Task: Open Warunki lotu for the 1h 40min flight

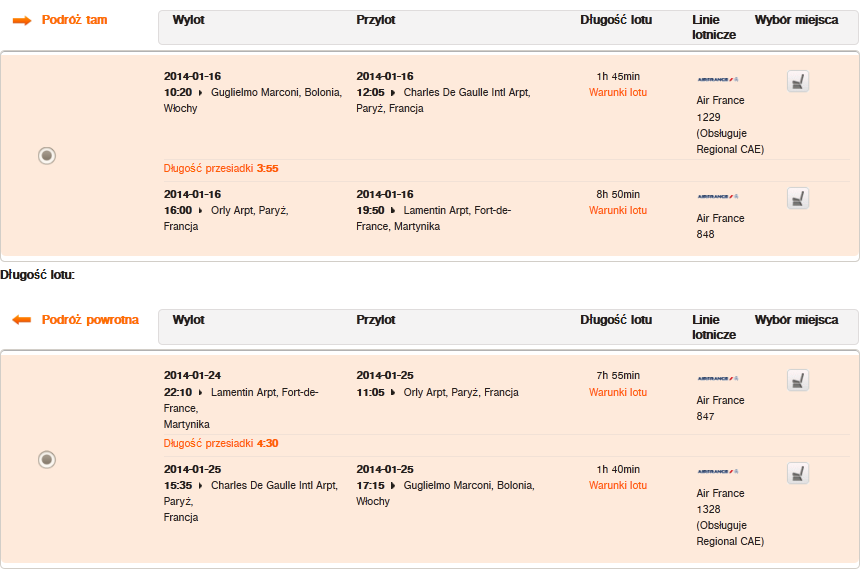Action: [x=618, y=485]
